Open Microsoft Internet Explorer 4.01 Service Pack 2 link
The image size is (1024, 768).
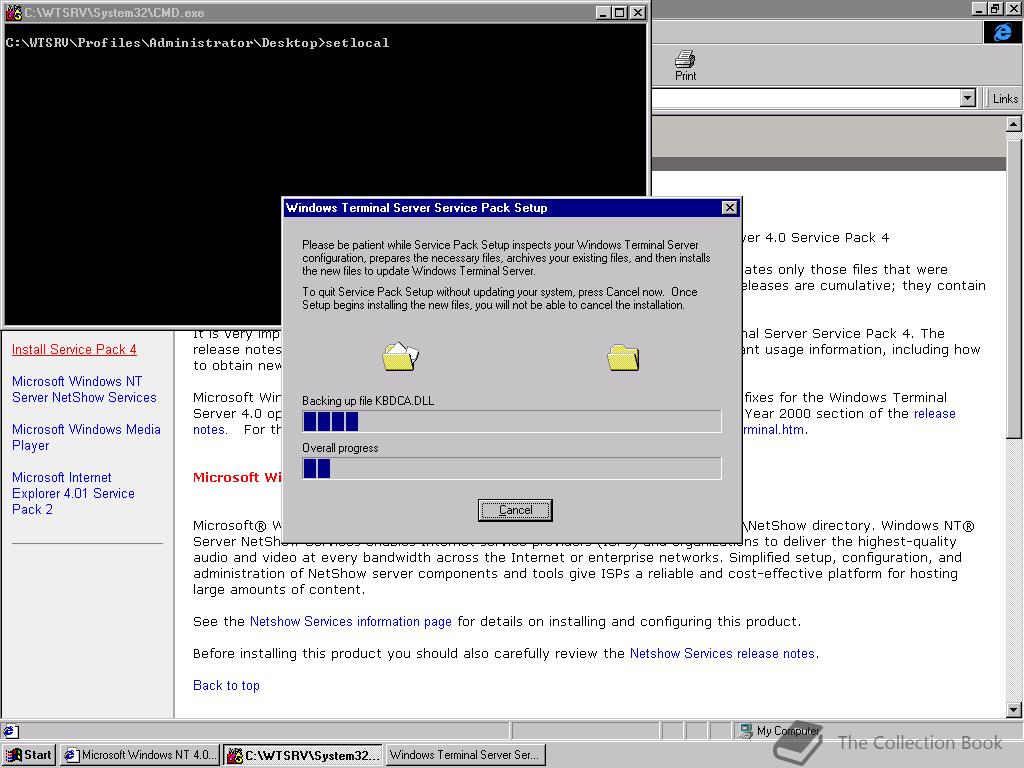(x=73, y=494)
